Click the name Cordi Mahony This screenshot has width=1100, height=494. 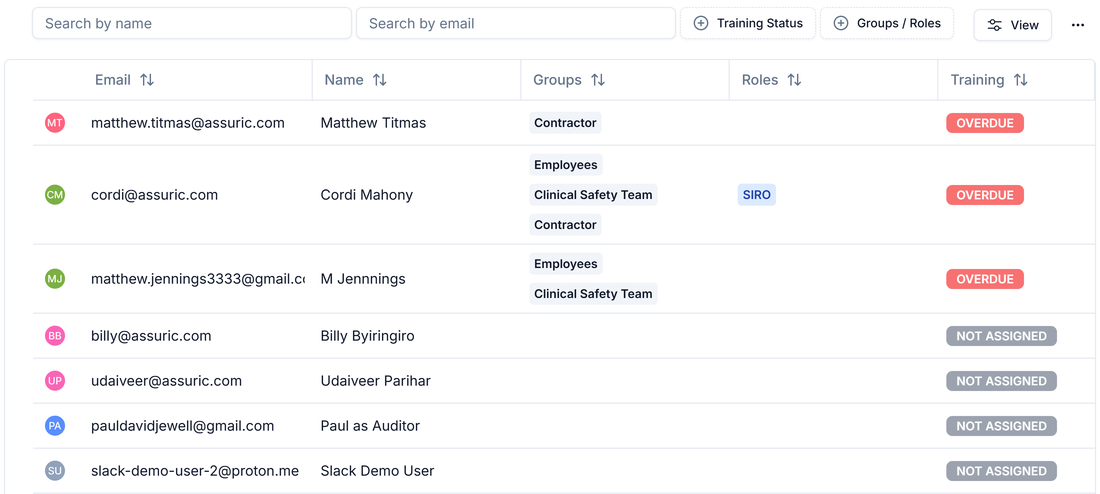point(367,195)
